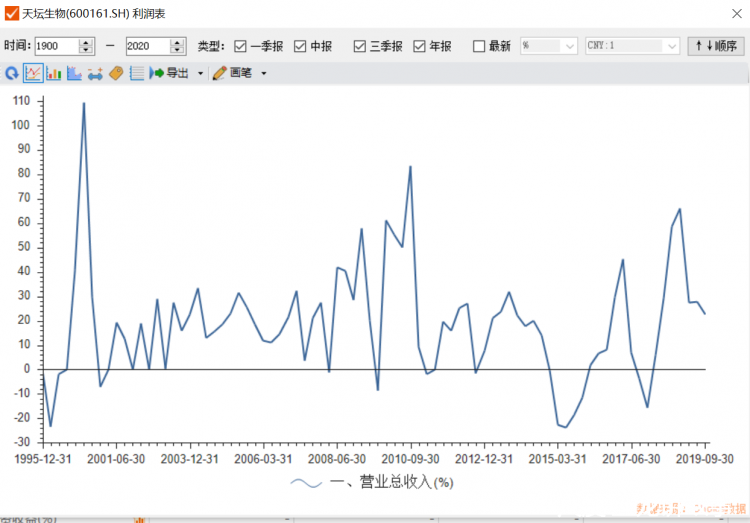
Task: Select the 画笔 pencil tool
Action: point(232,73)
